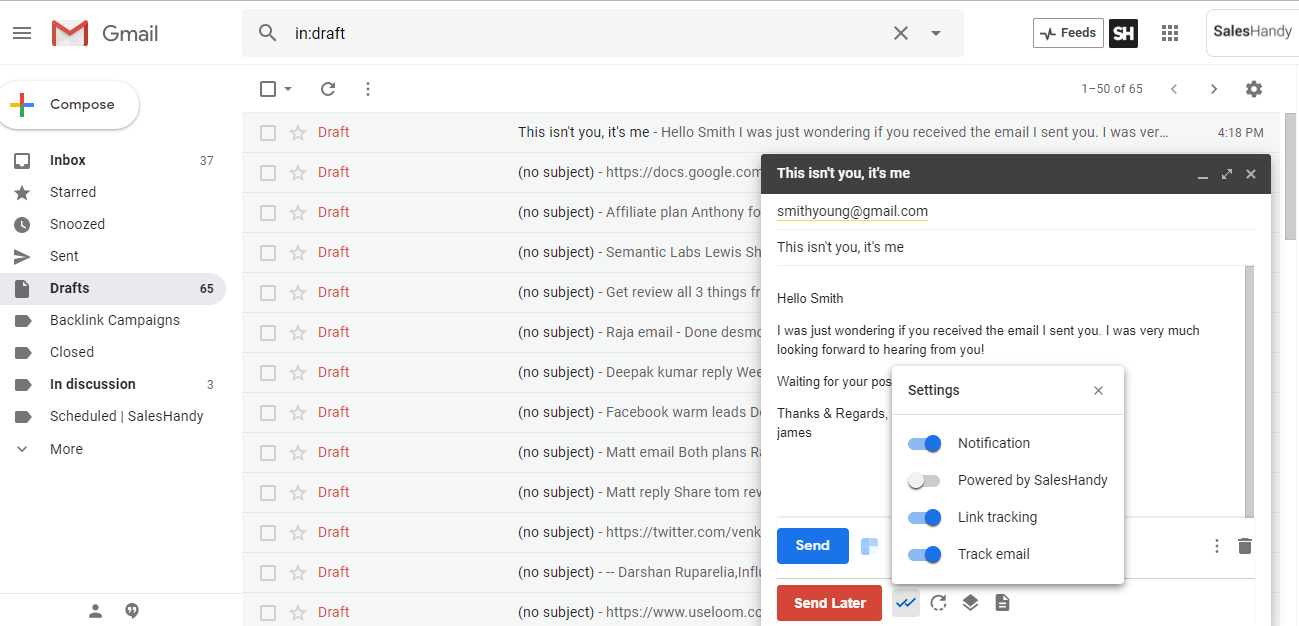Open the Inbox folder
The width and height of the screenshot is (1299, 626).
pyautogui.click(x=113, y=160)
